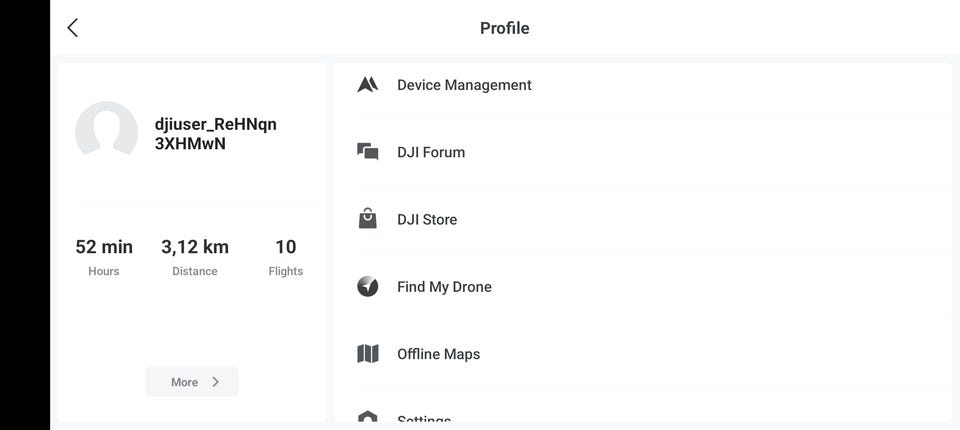Go back using the top-left arrow
The image size is (960, 430).
point(72,28)
